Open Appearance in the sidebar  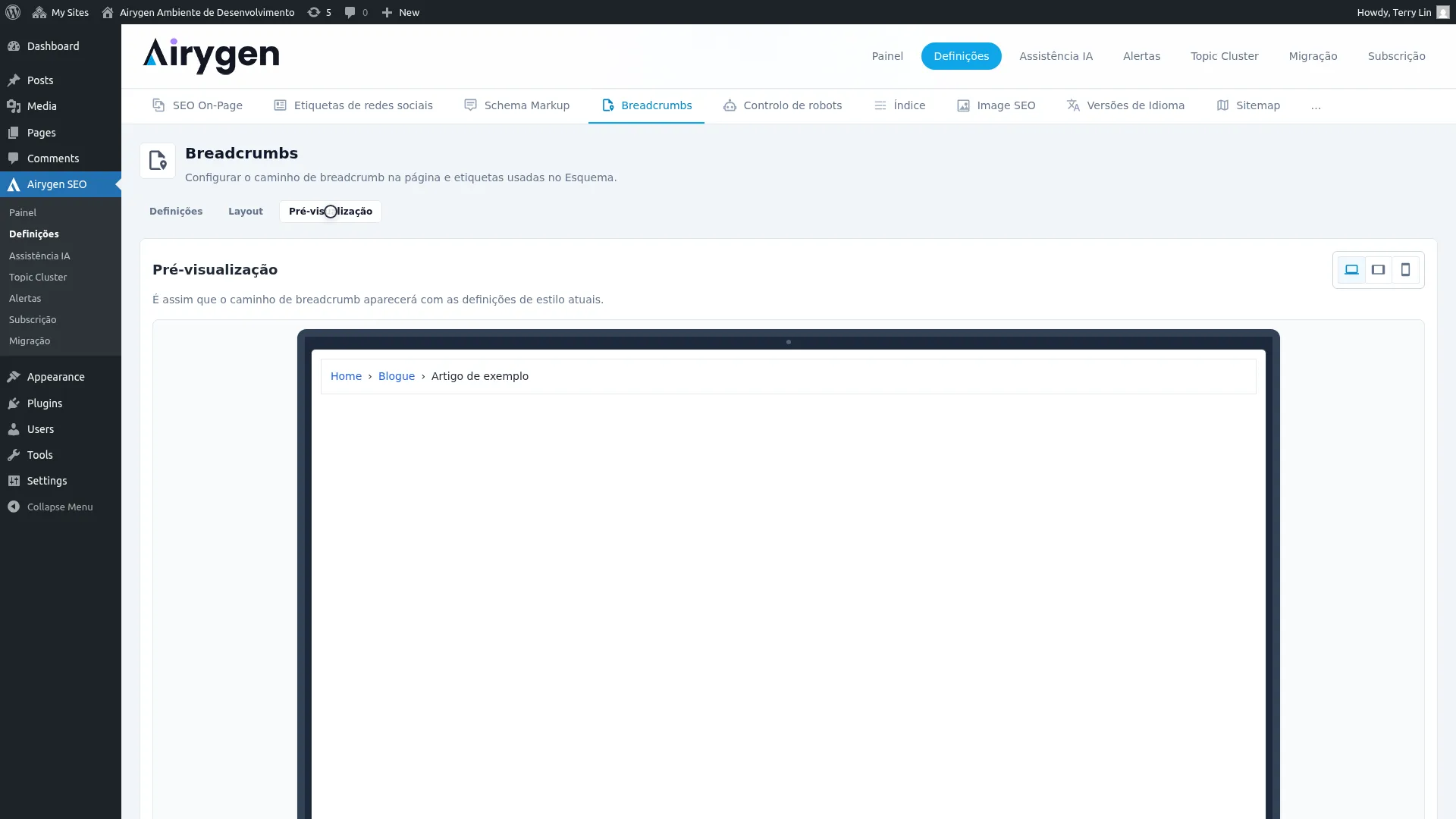(61, 377)
